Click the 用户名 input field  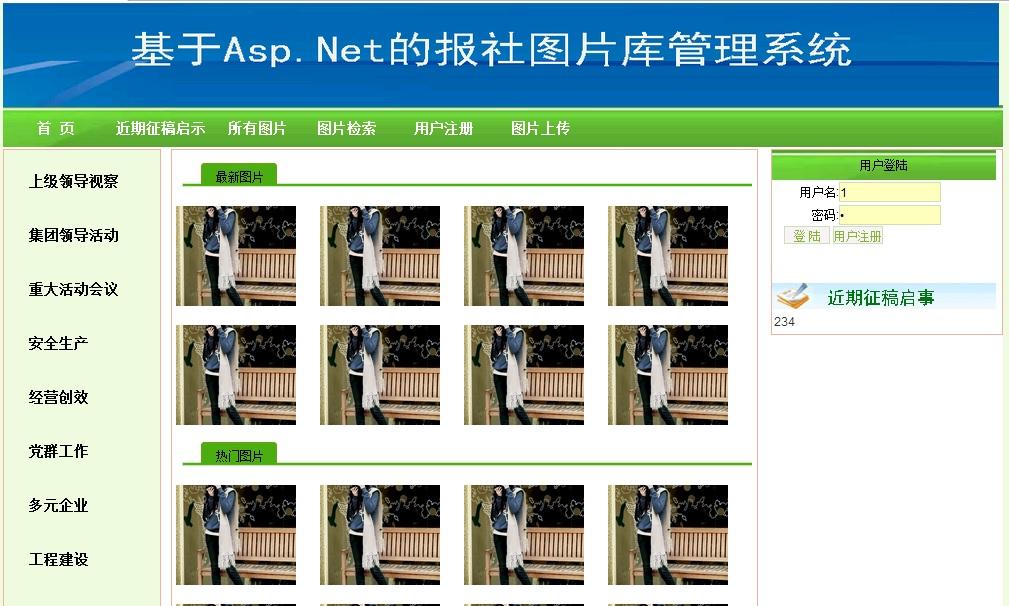pos(890,192)
